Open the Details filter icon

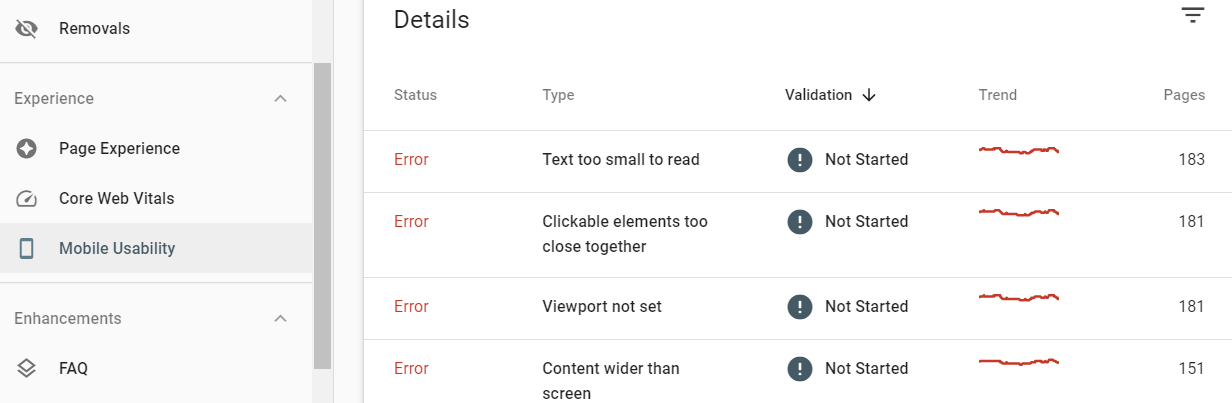(x=1192, y=15)
